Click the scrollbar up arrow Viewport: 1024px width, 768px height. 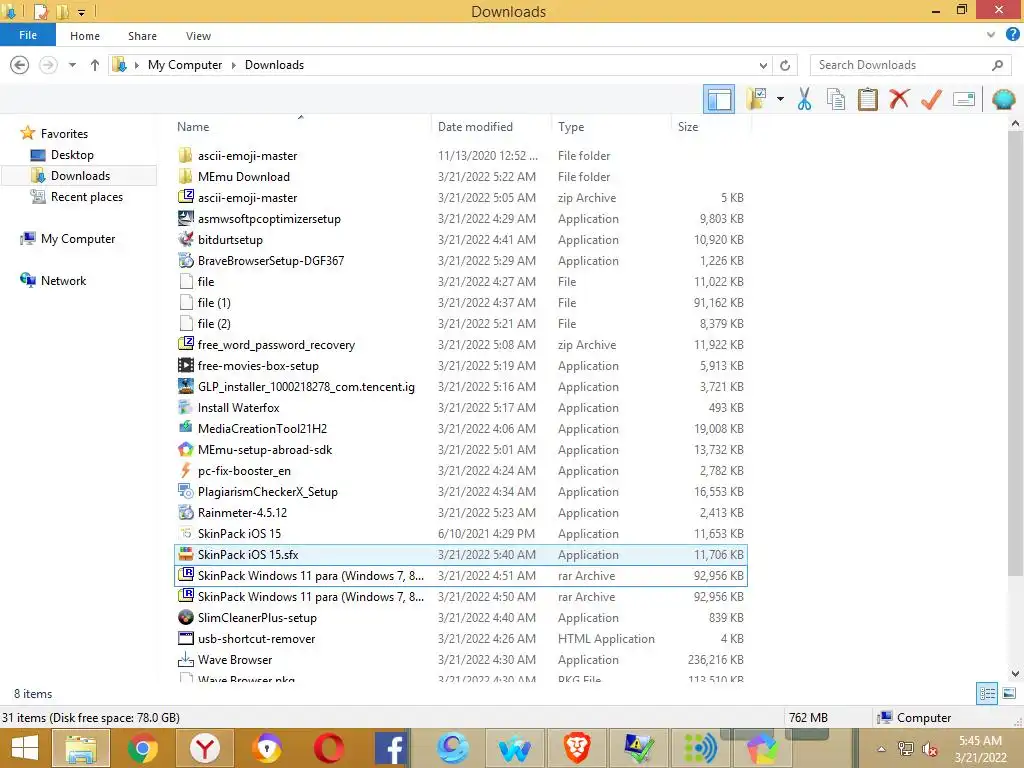[x=1015, y=123]
